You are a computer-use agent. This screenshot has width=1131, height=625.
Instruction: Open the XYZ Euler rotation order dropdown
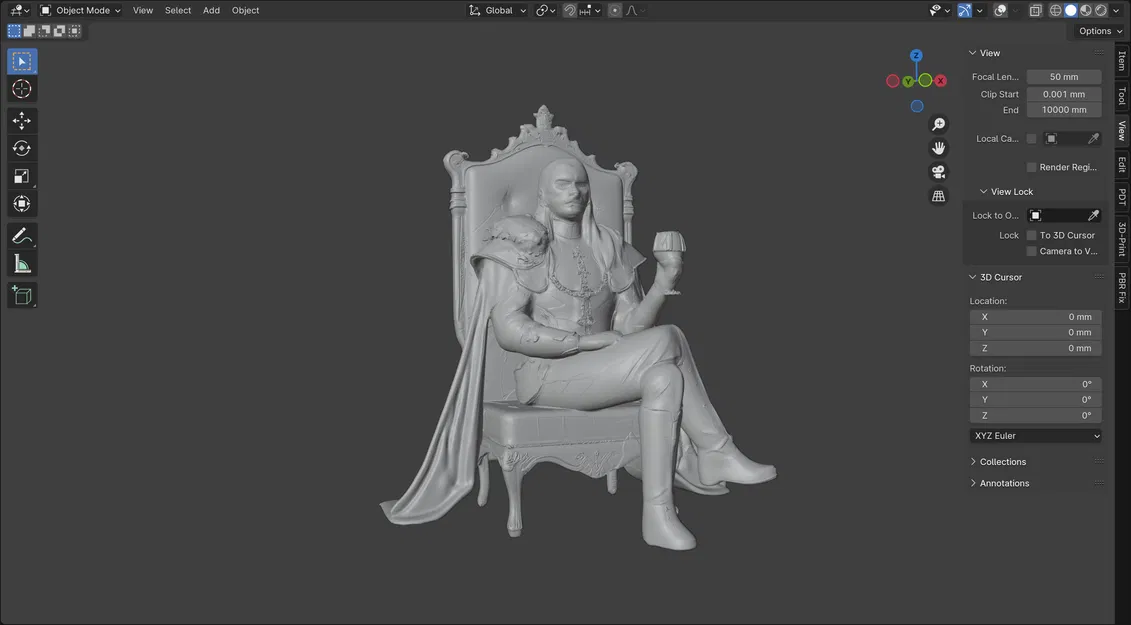1035,435
